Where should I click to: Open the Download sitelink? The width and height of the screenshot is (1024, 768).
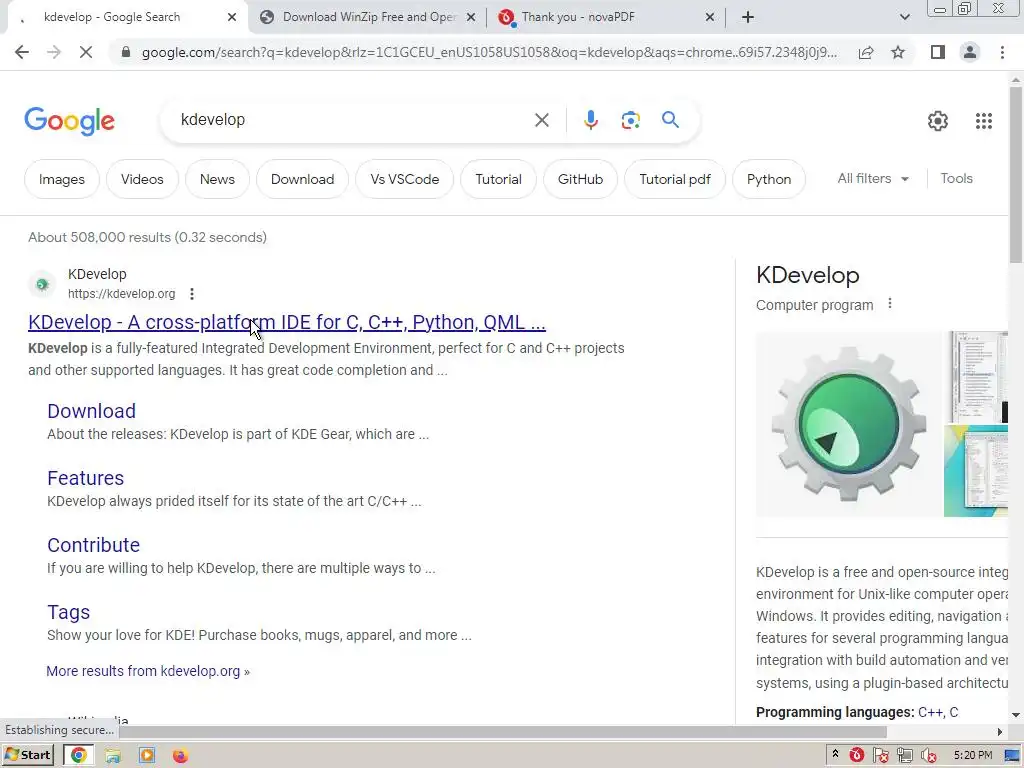pyautogui.click(x=91, y=411)
